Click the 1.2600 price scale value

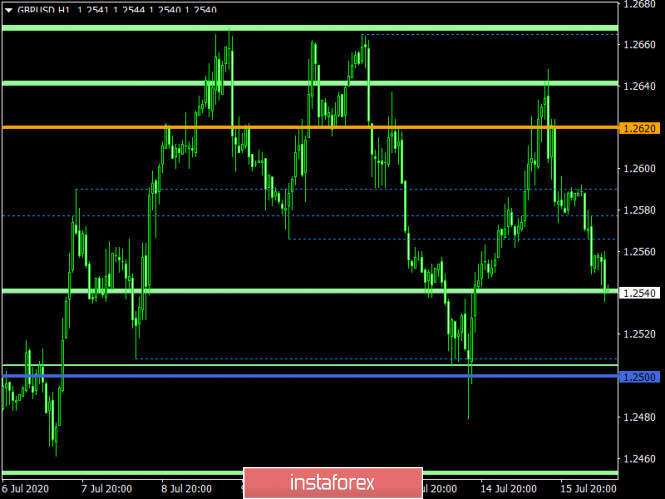point(640,169)
